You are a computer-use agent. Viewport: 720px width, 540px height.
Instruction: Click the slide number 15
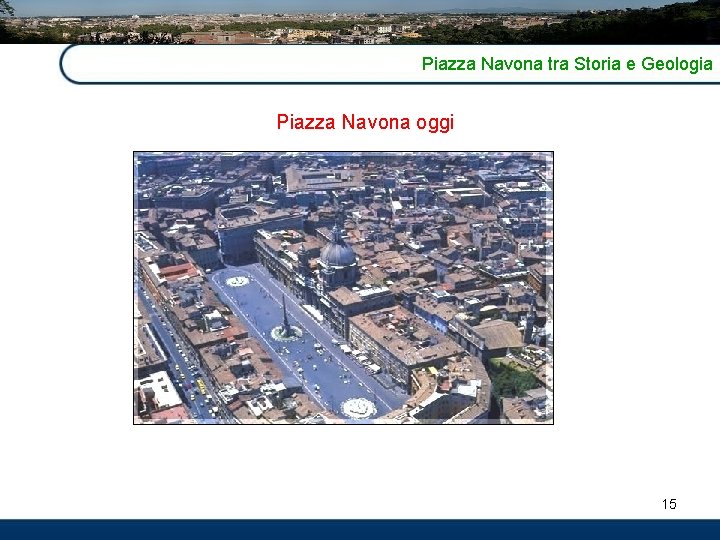669,504
